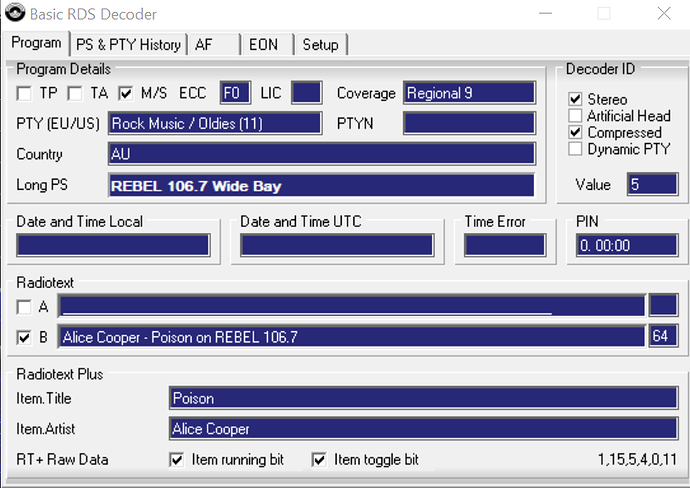Switch to the PS & PTY History tab
The width and height of the screenshot is (690, 488).
tap(129, 44)
